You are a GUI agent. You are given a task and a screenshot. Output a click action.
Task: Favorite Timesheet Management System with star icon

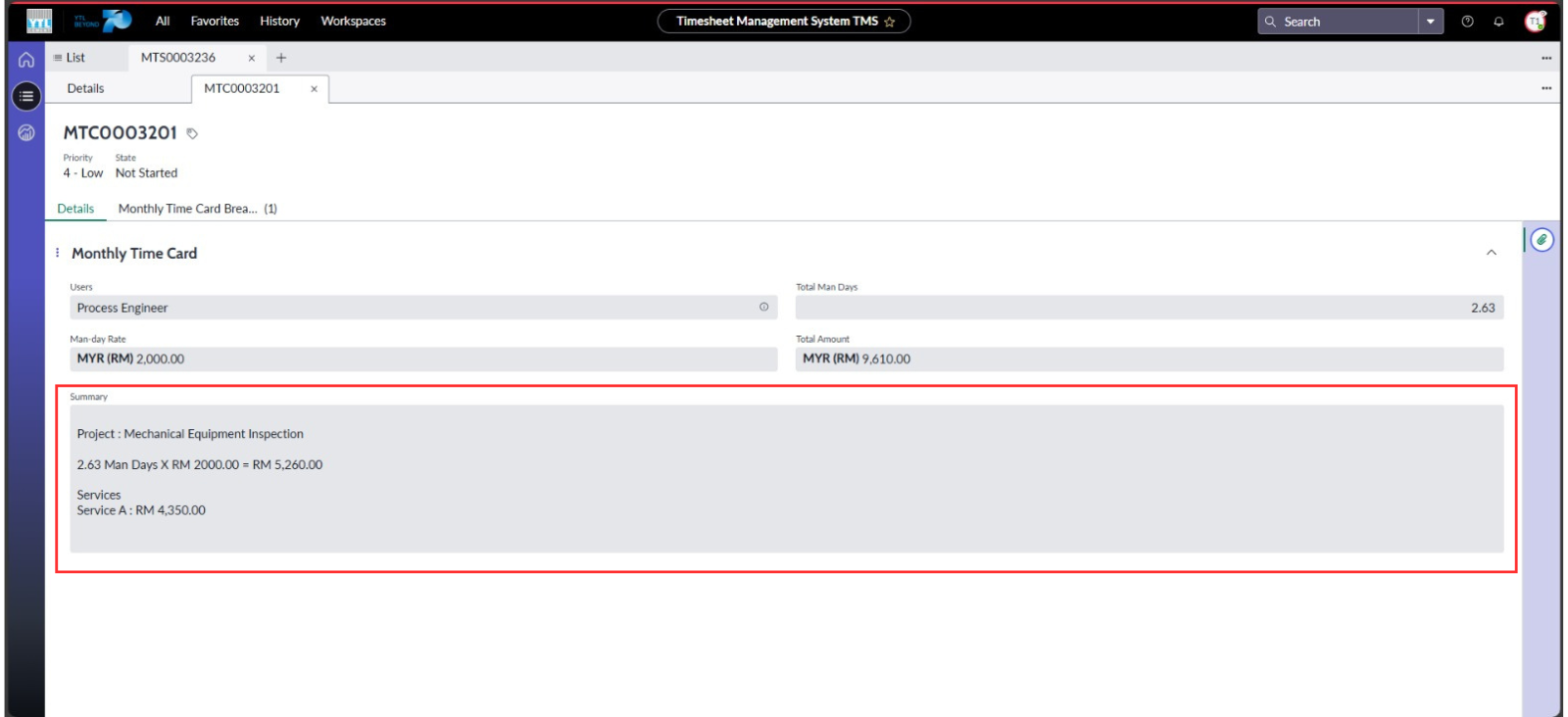pos(890,22)
